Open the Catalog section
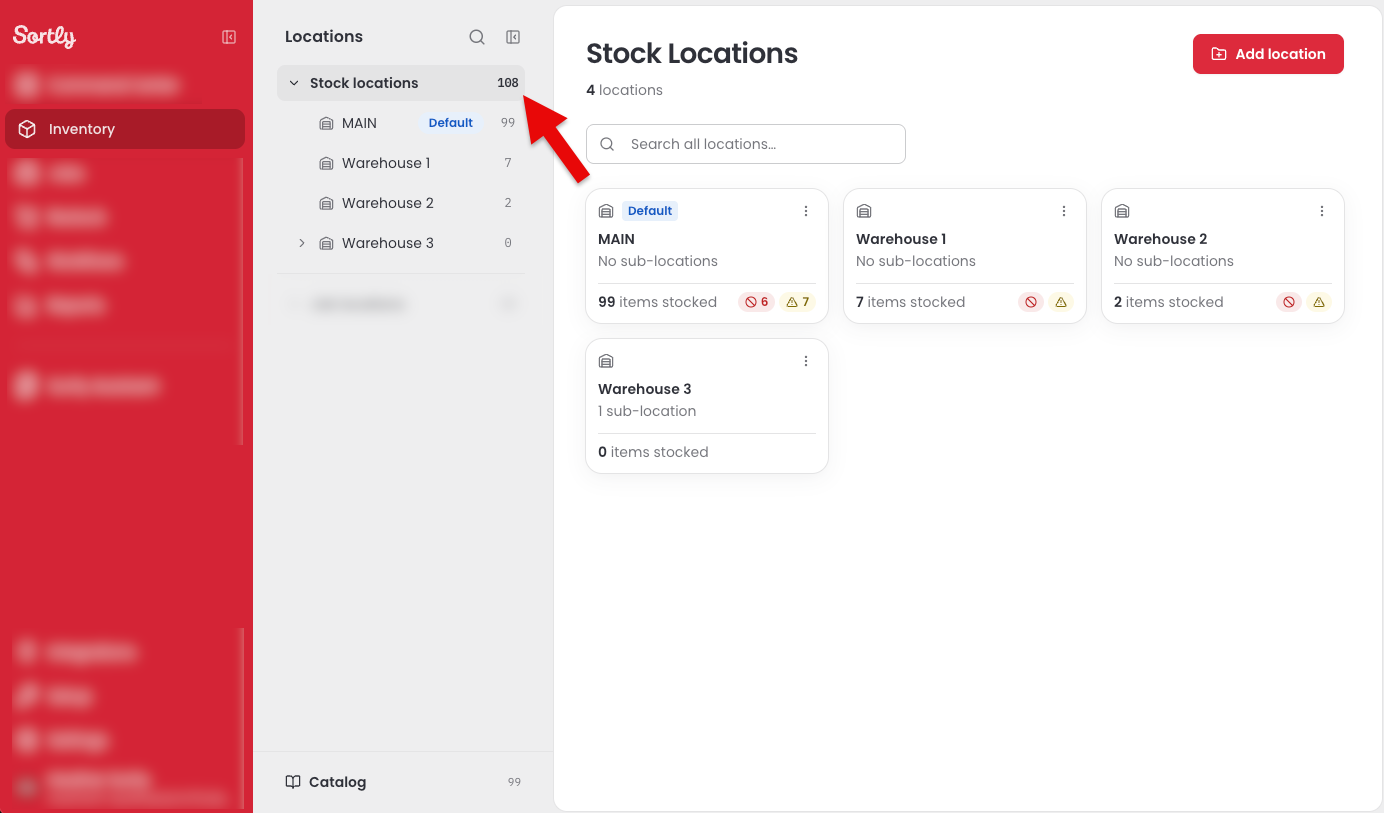 point(403,782)
